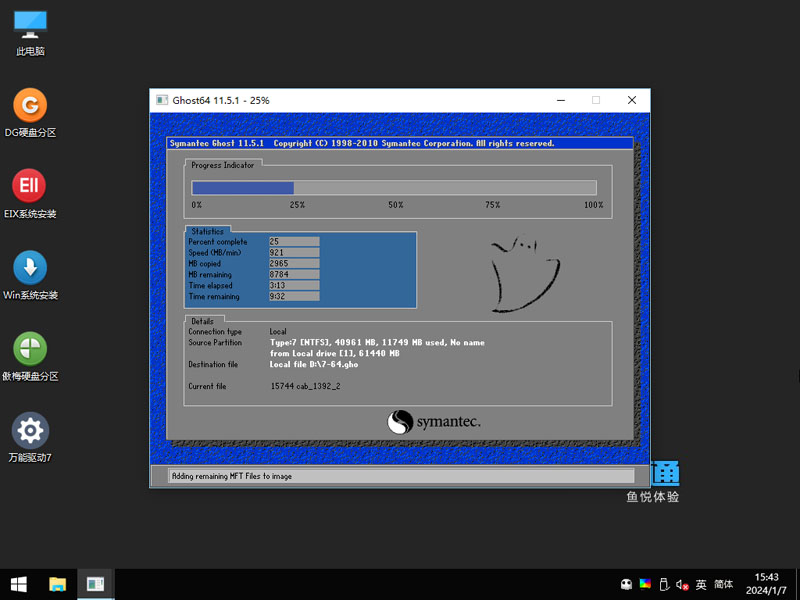Click the disabled maximize button of Ghost64

596,100
